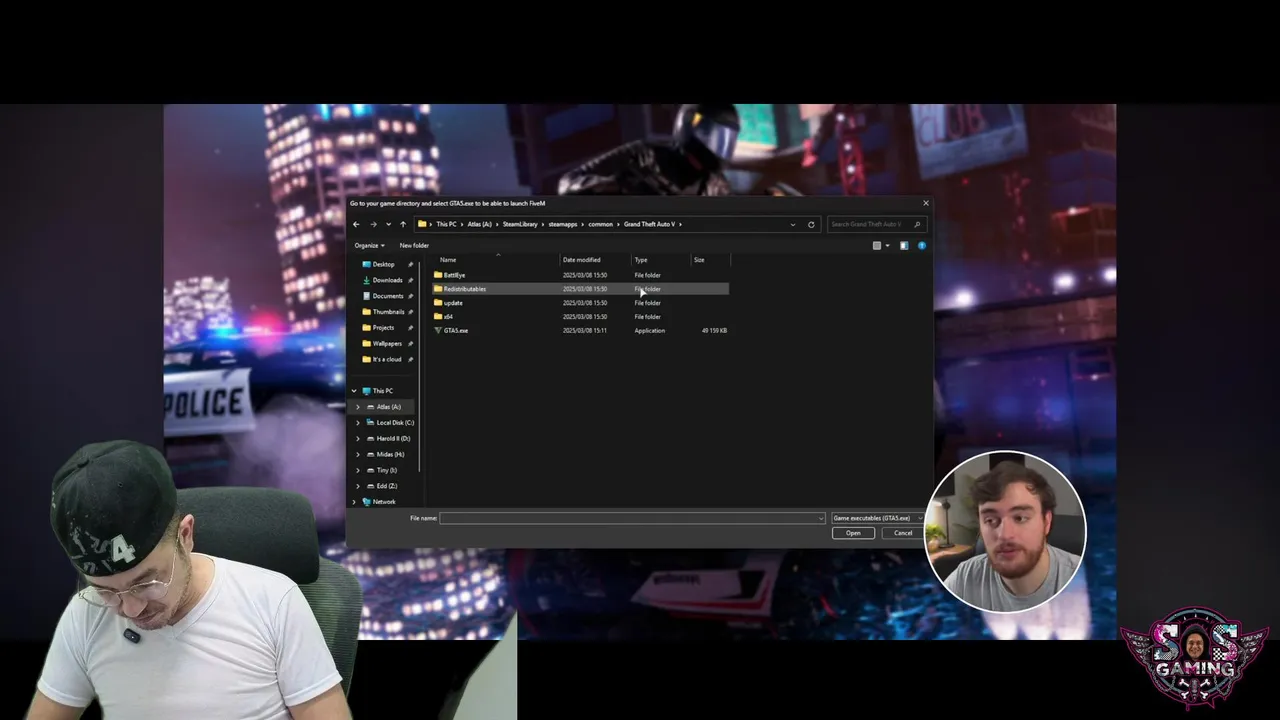The height and width of the screenshot is (720, 1280).
Task: Expand the address bar history dropdown
Action: 793,224
